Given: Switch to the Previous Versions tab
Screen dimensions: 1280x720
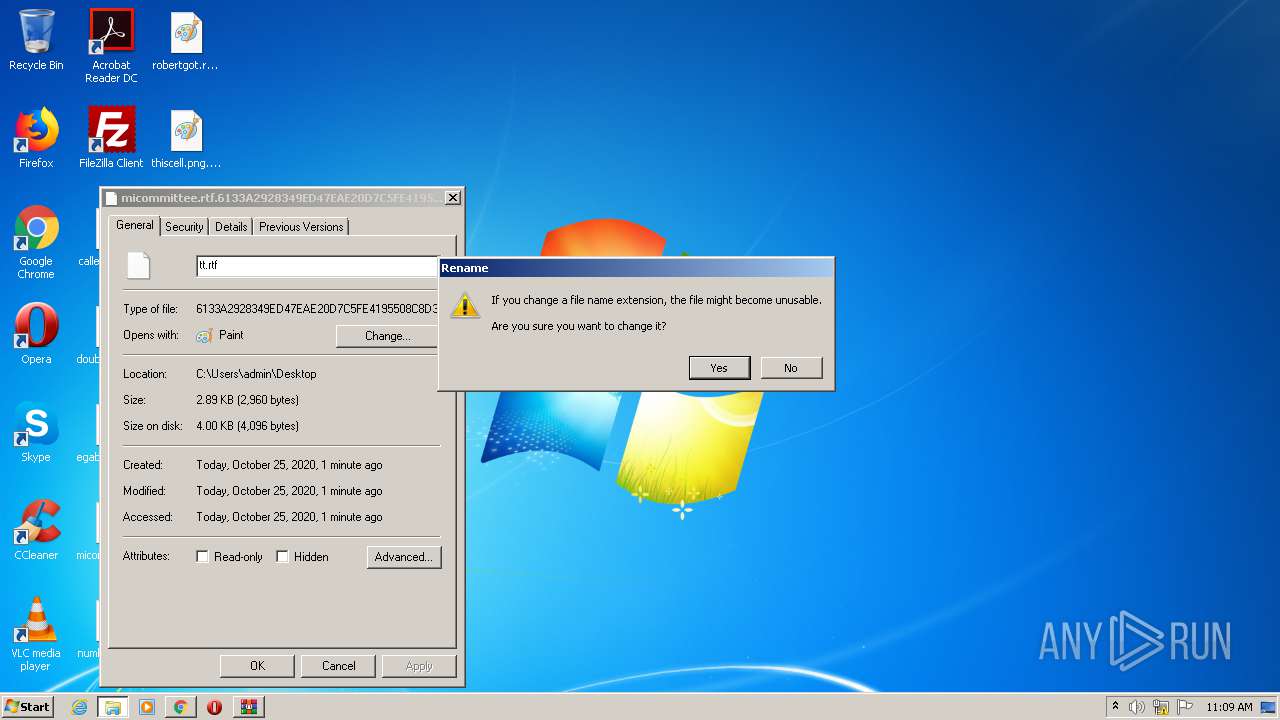Looking at the screenshot, I should (x=301, y=227).
